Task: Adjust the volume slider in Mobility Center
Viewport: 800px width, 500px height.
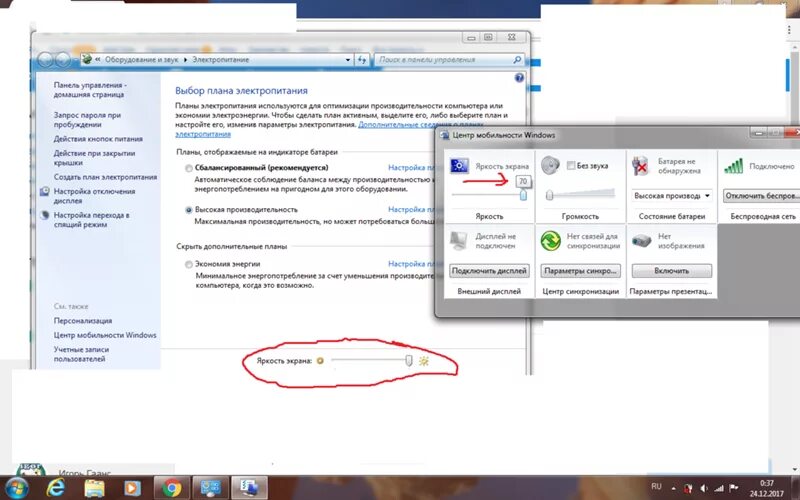Action: [x=549, y=195]
